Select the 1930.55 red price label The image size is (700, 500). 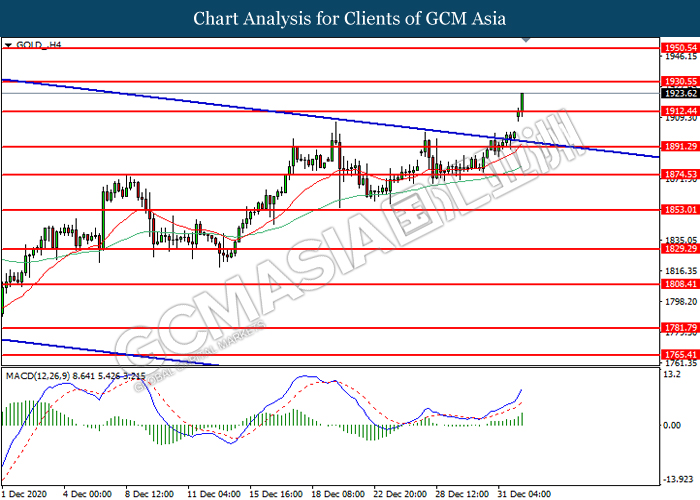click(680, 81)
